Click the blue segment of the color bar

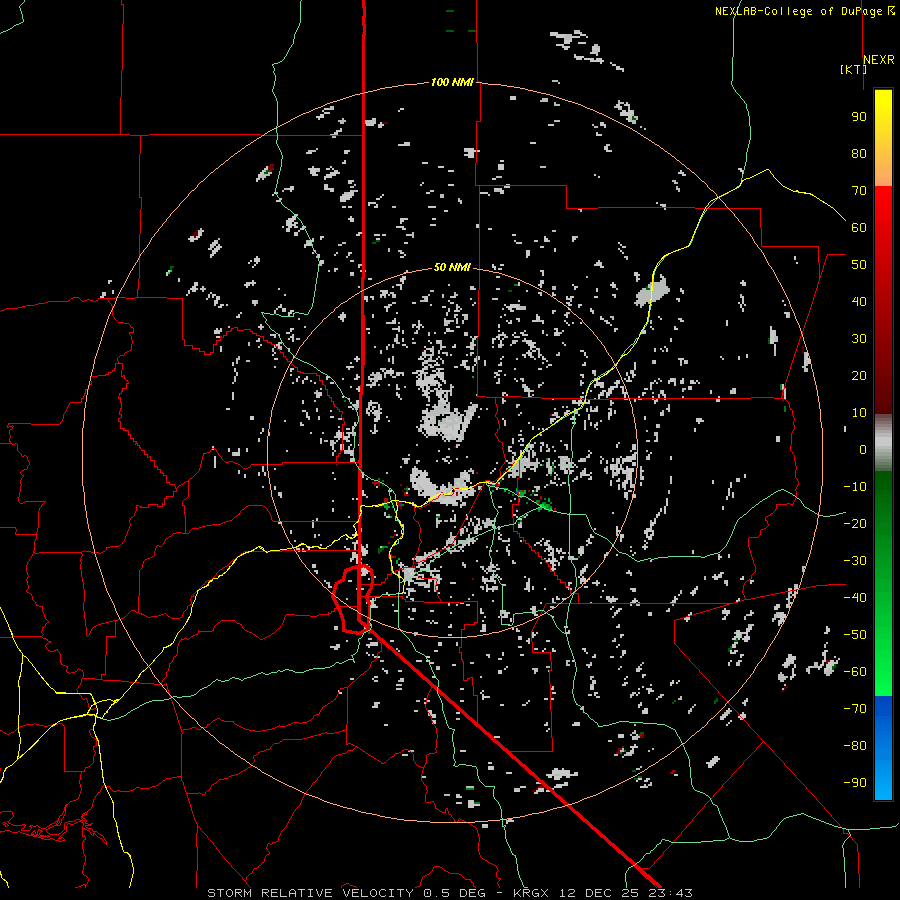pos(883,748)
